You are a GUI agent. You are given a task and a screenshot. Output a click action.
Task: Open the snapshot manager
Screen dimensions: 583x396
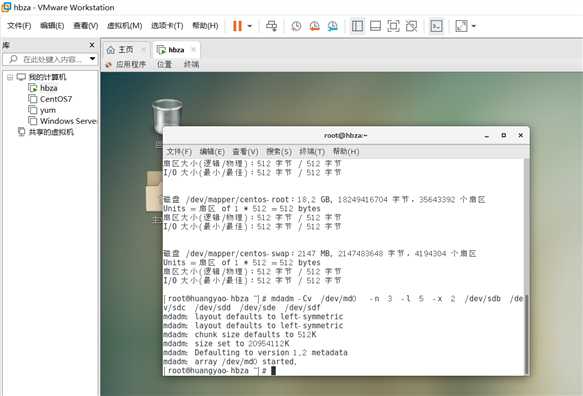tap(333, 26)
